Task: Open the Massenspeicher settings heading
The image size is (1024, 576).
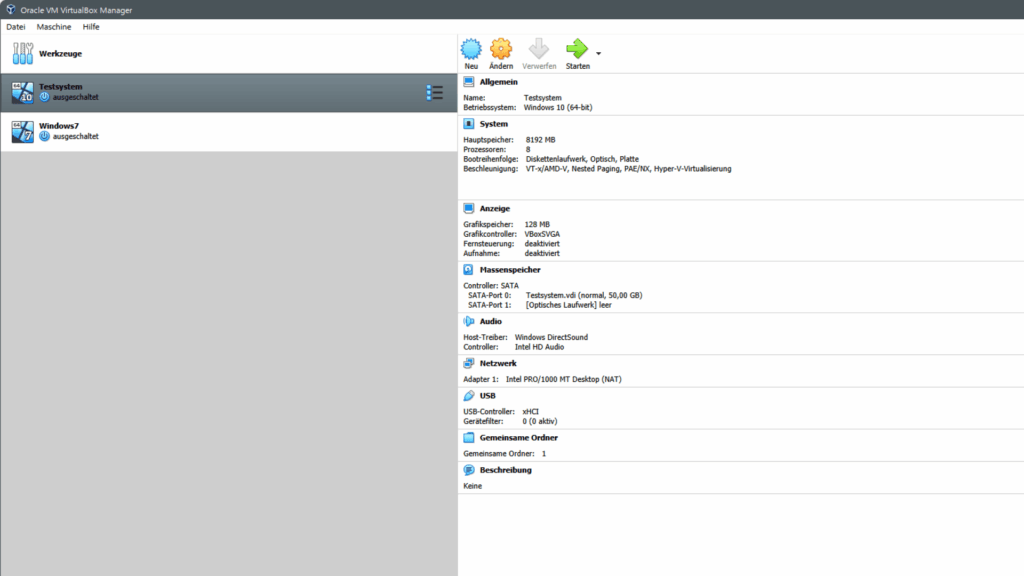Action: click(509, 269)
